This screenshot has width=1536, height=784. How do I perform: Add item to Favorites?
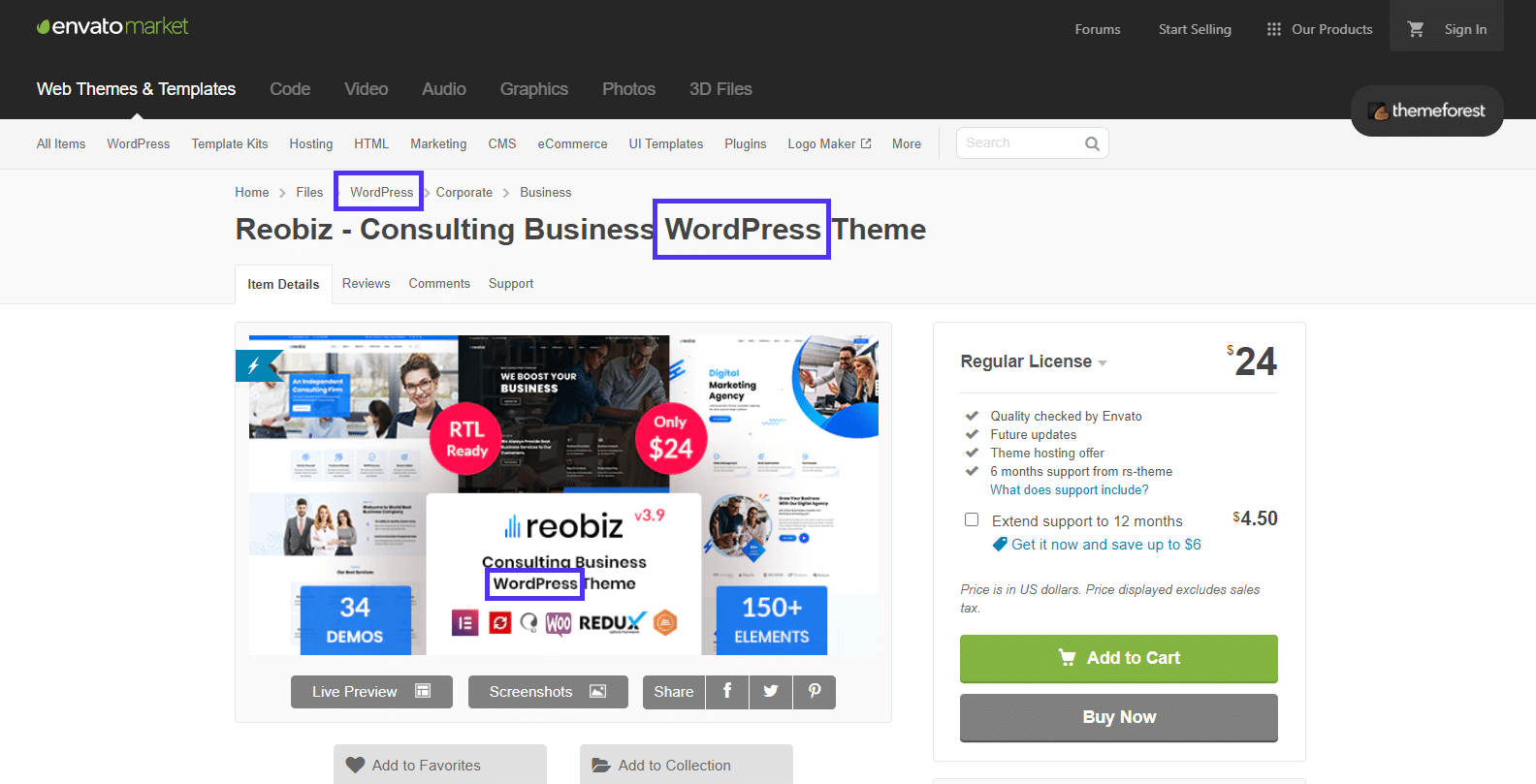coord(440,765)
